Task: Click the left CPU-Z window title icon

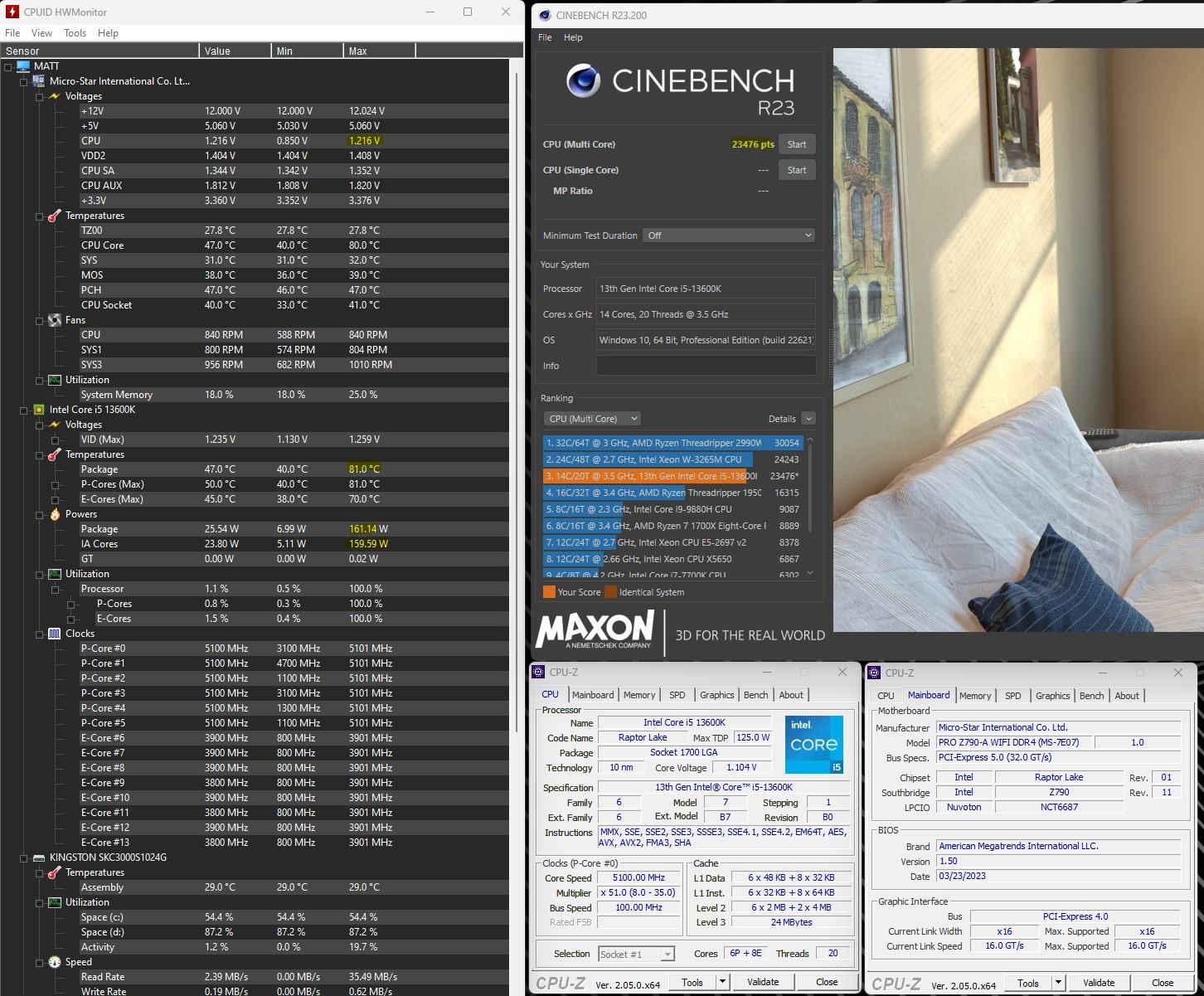Action: 539,673
